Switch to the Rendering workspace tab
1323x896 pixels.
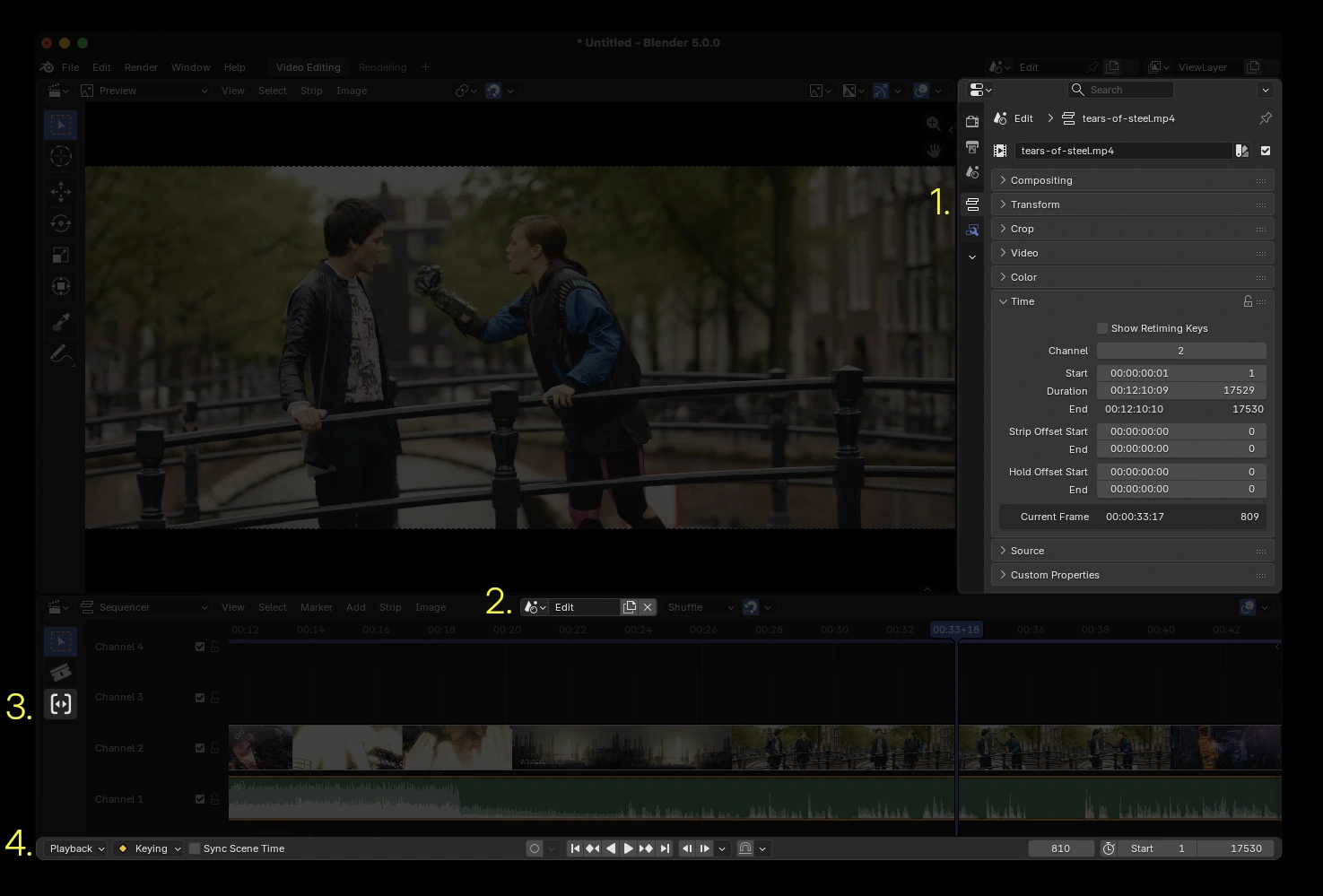click(x=382, y=66)
